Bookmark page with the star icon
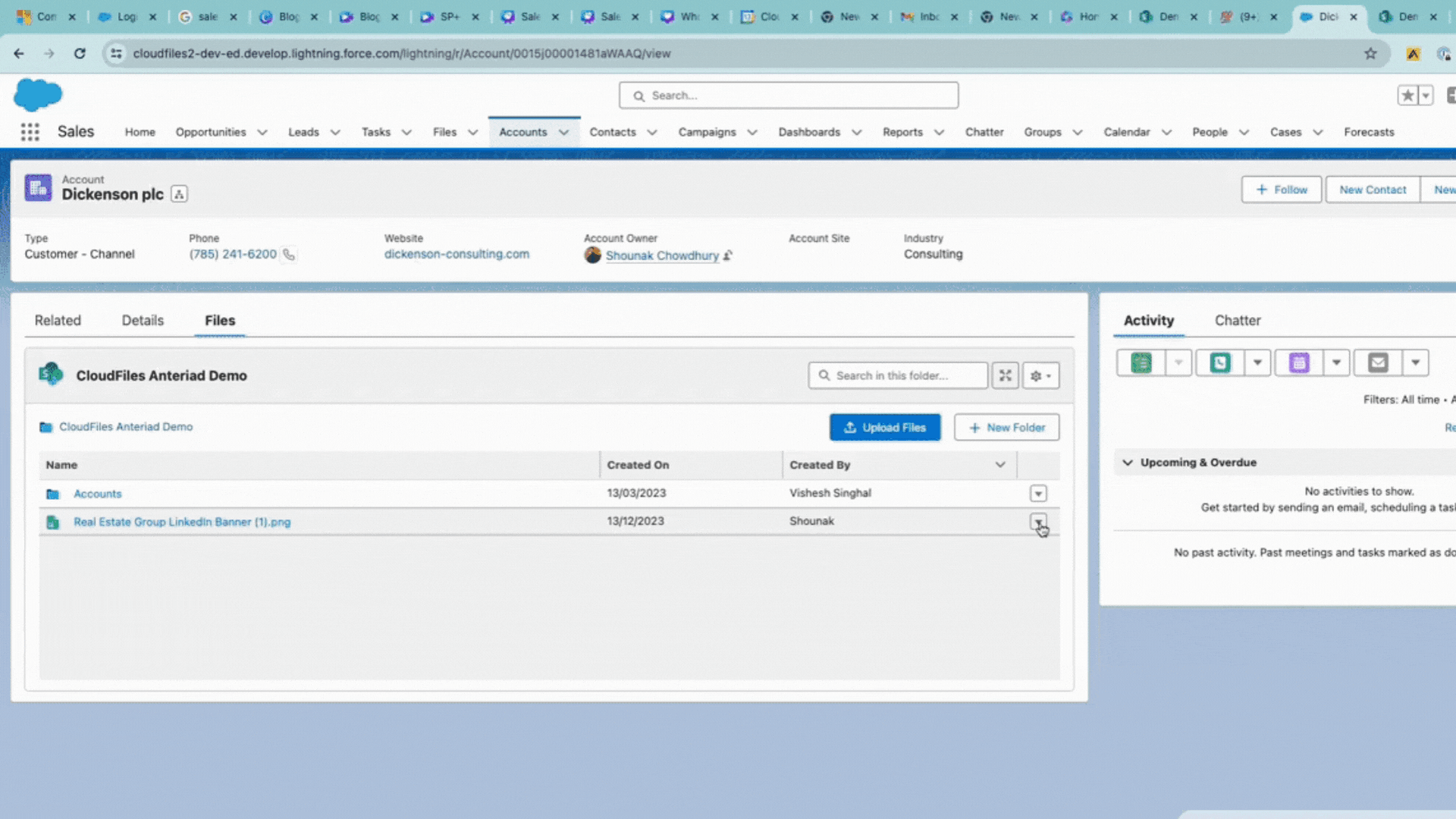 point(1370,53)
